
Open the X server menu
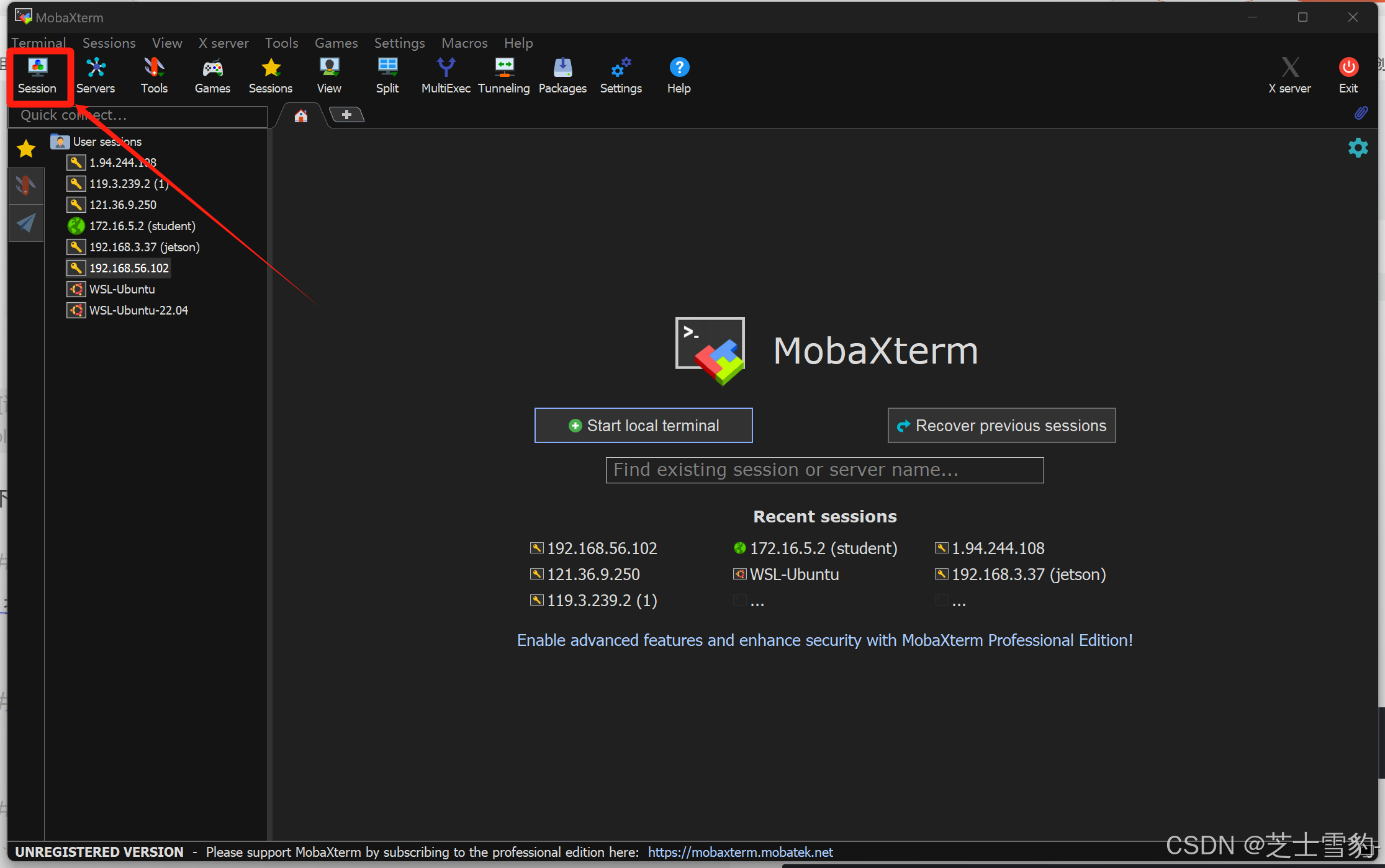(x=223, y=43)
